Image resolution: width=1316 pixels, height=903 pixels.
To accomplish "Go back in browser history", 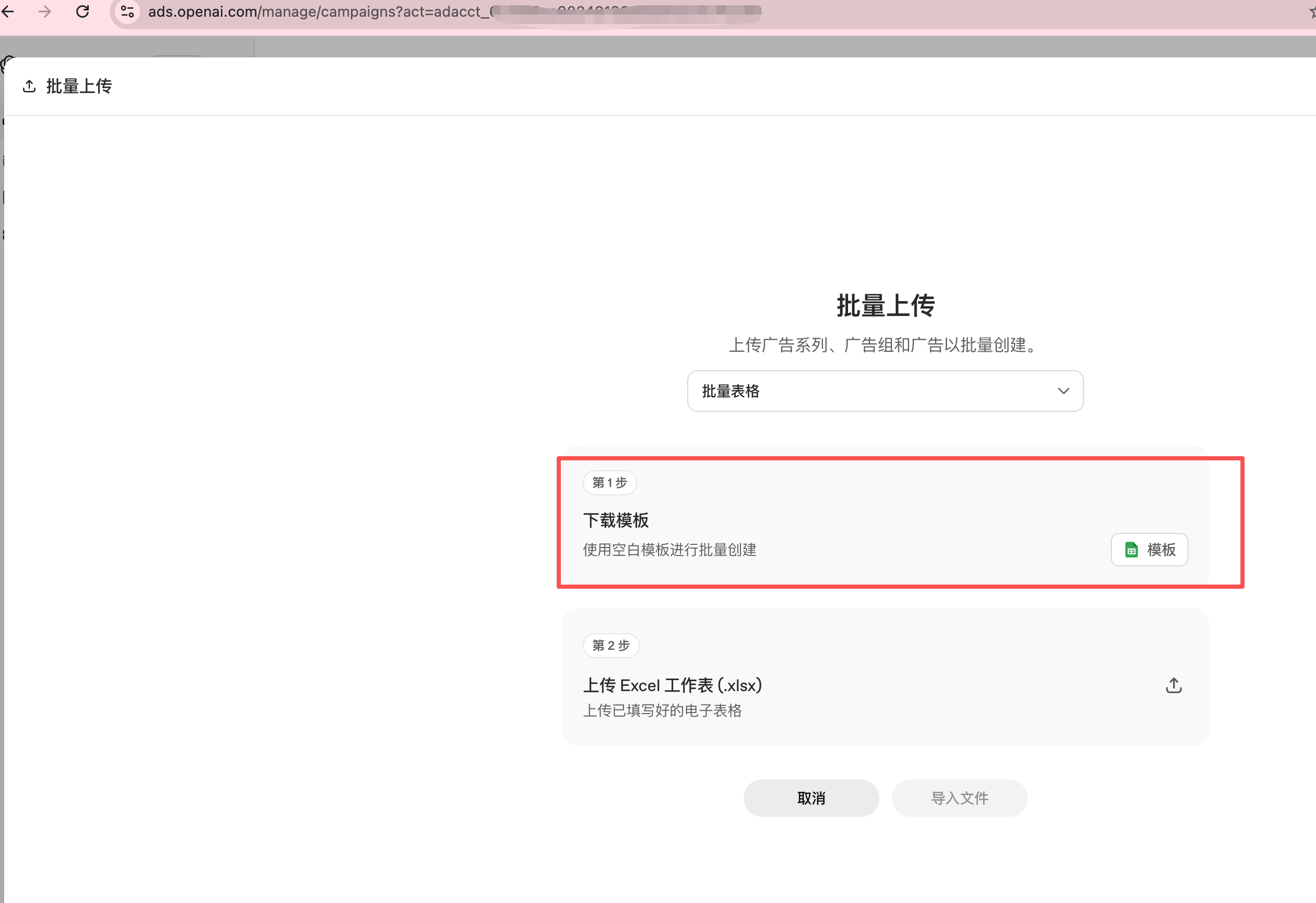I will pyautogui.click(x=7, y=11).
